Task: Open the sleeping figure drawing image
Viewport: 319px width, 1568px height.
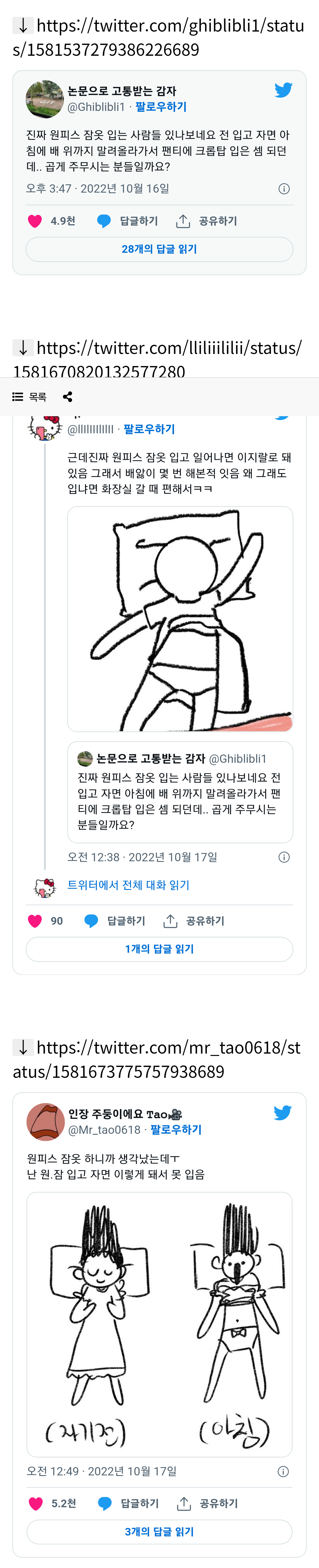Action: click(180, 619)
